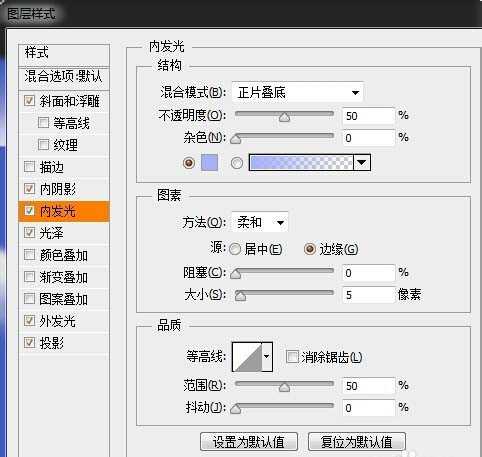Click the 范围 value field
The width and height of the screenshot is (482, 457).
click(x=368, y=386)
